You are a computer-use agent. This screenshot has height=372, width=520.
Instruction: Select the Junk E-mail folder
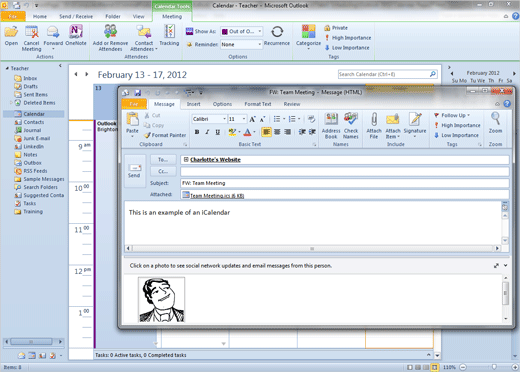point(37,138)
